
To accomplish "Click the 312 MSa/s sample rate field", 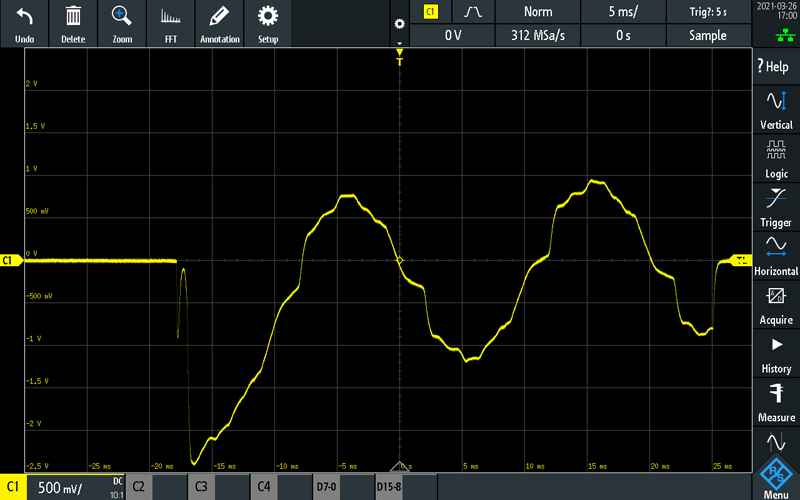I will coord(538,35).
